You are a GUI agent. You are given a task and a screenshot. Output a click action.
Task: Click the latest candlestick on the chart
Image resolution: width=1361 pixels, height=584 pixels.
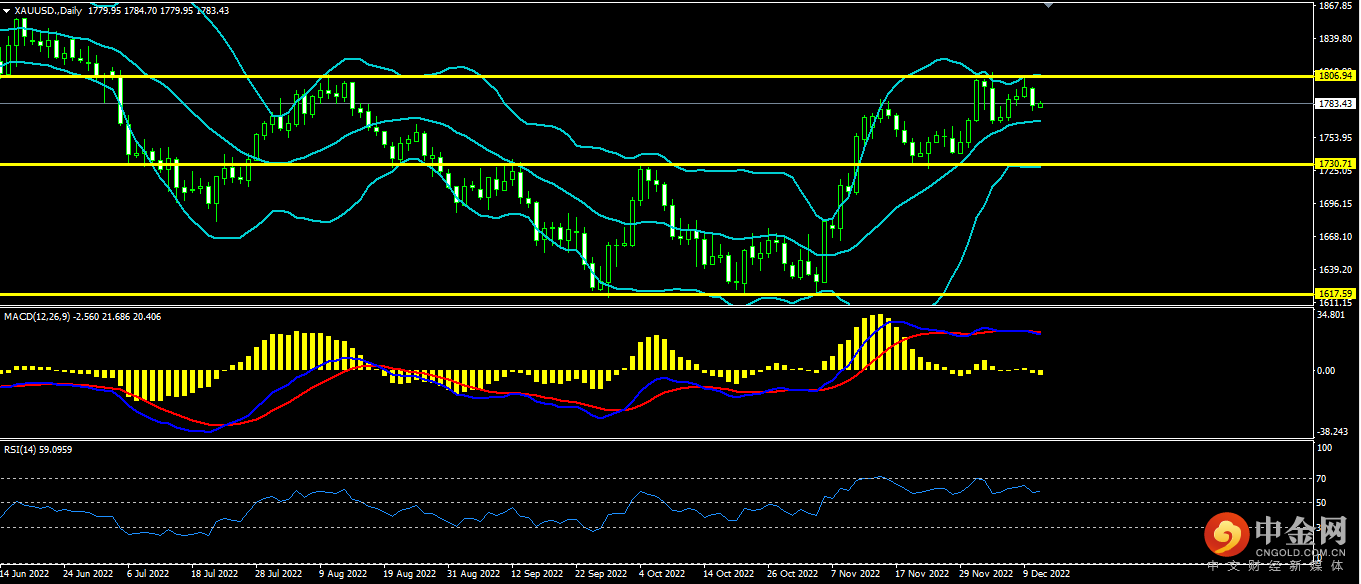(1040, 104)
